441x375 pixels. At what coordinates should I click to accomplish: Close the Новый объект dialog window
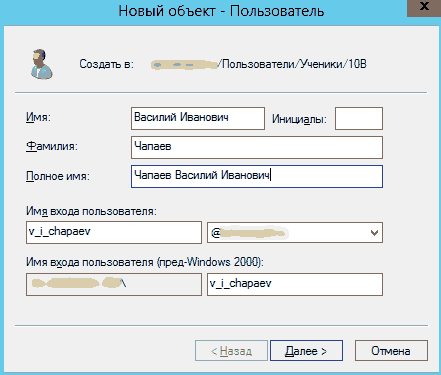point(424,7)
